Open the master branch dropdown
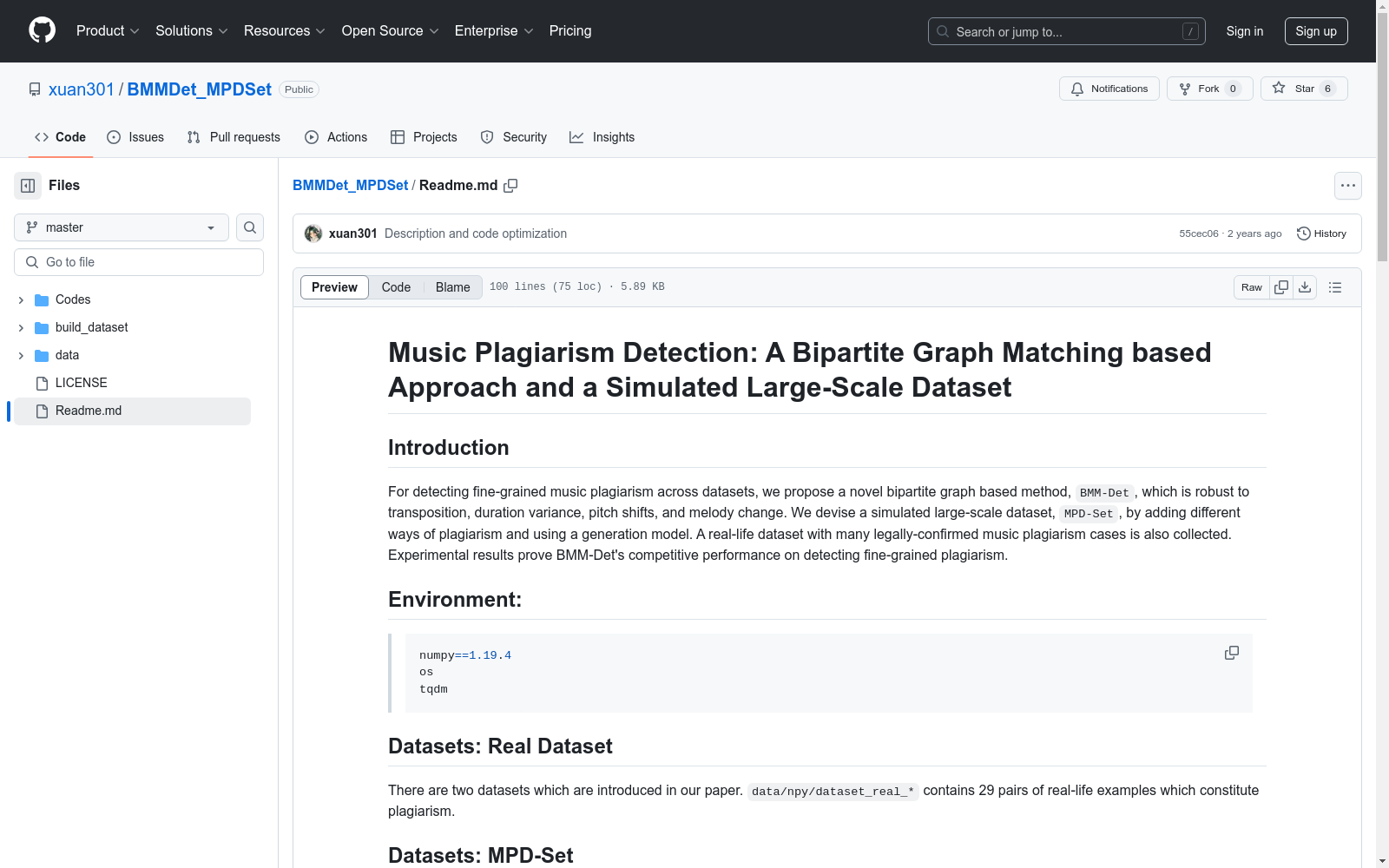Viewport: 1389px width, 868px height. (x=122, y=227)
